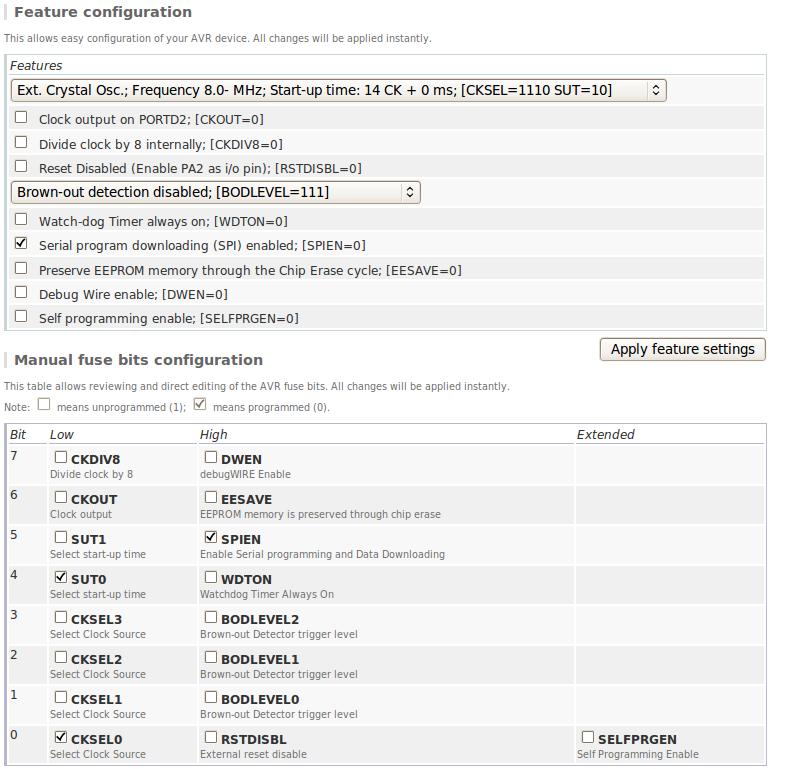Toggle the EESAVE fuse bit checkbox
Viewport: 804px width, 769px height.
211,497
